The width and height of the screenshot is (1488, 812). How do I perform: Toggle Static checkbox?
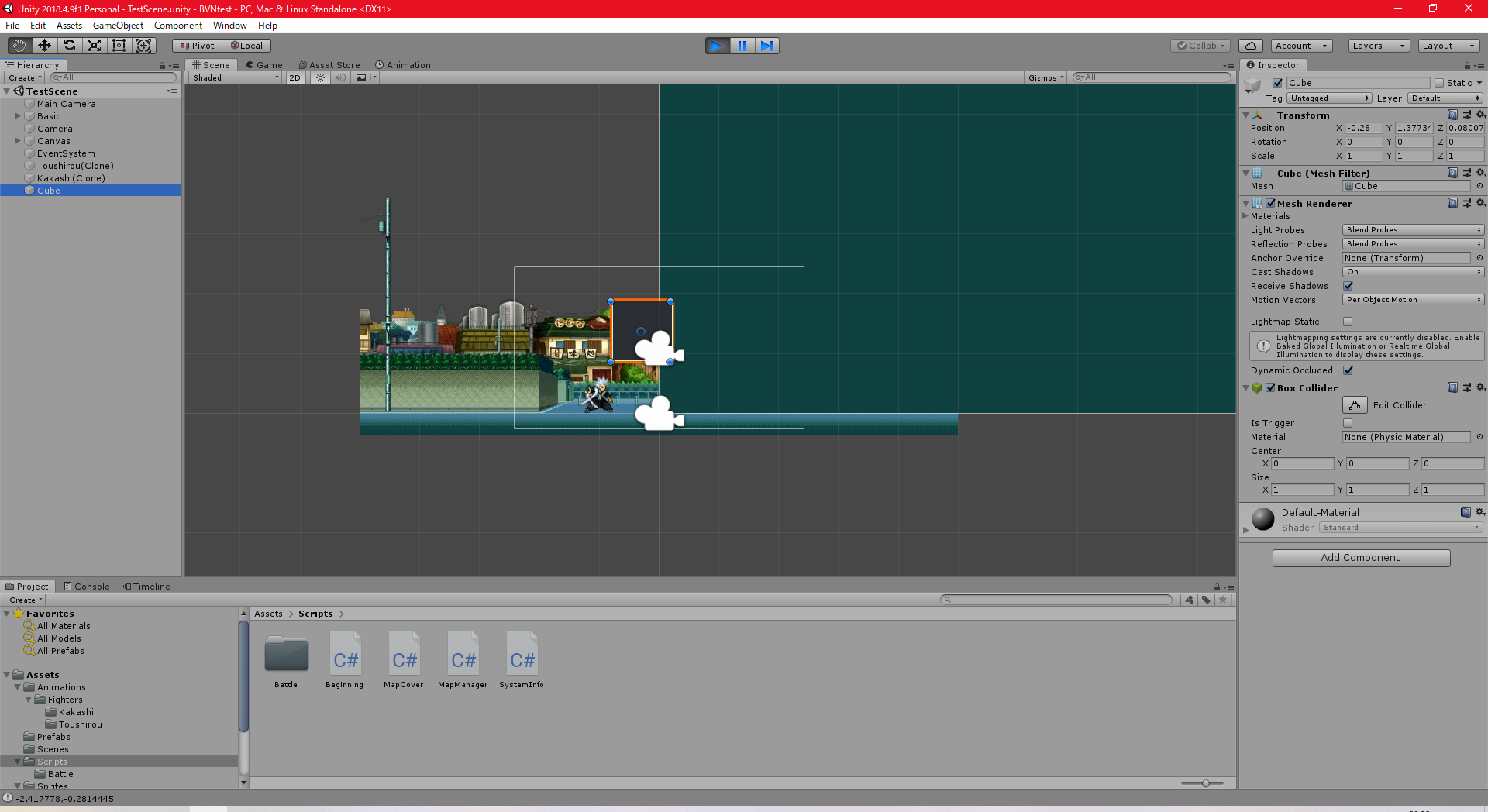coord(1439,83)
